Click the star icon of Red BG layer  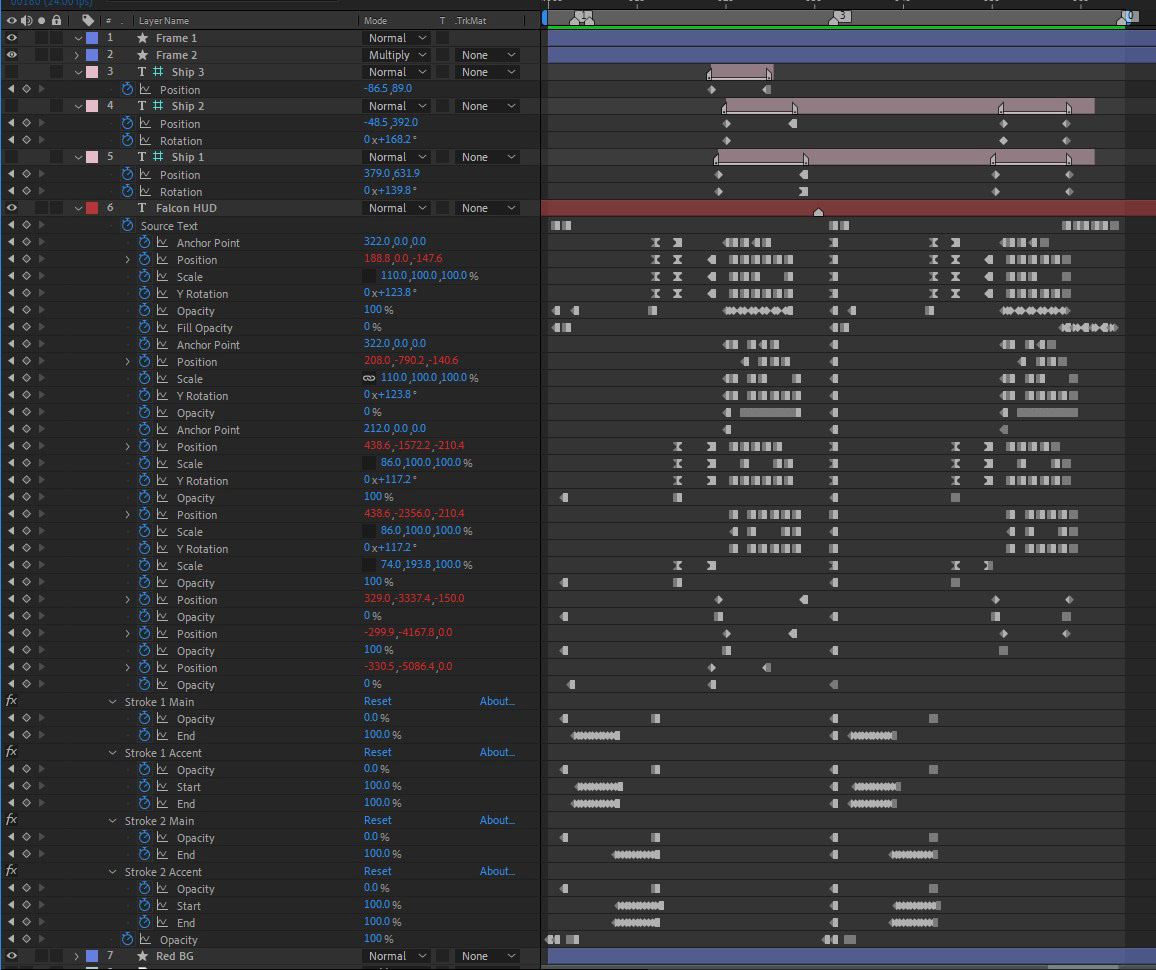tap(142, 956)
